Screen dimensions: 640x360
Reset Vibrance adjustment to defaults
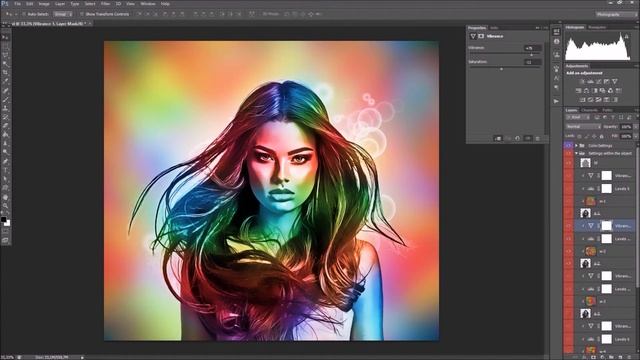(x=518, y=138)
